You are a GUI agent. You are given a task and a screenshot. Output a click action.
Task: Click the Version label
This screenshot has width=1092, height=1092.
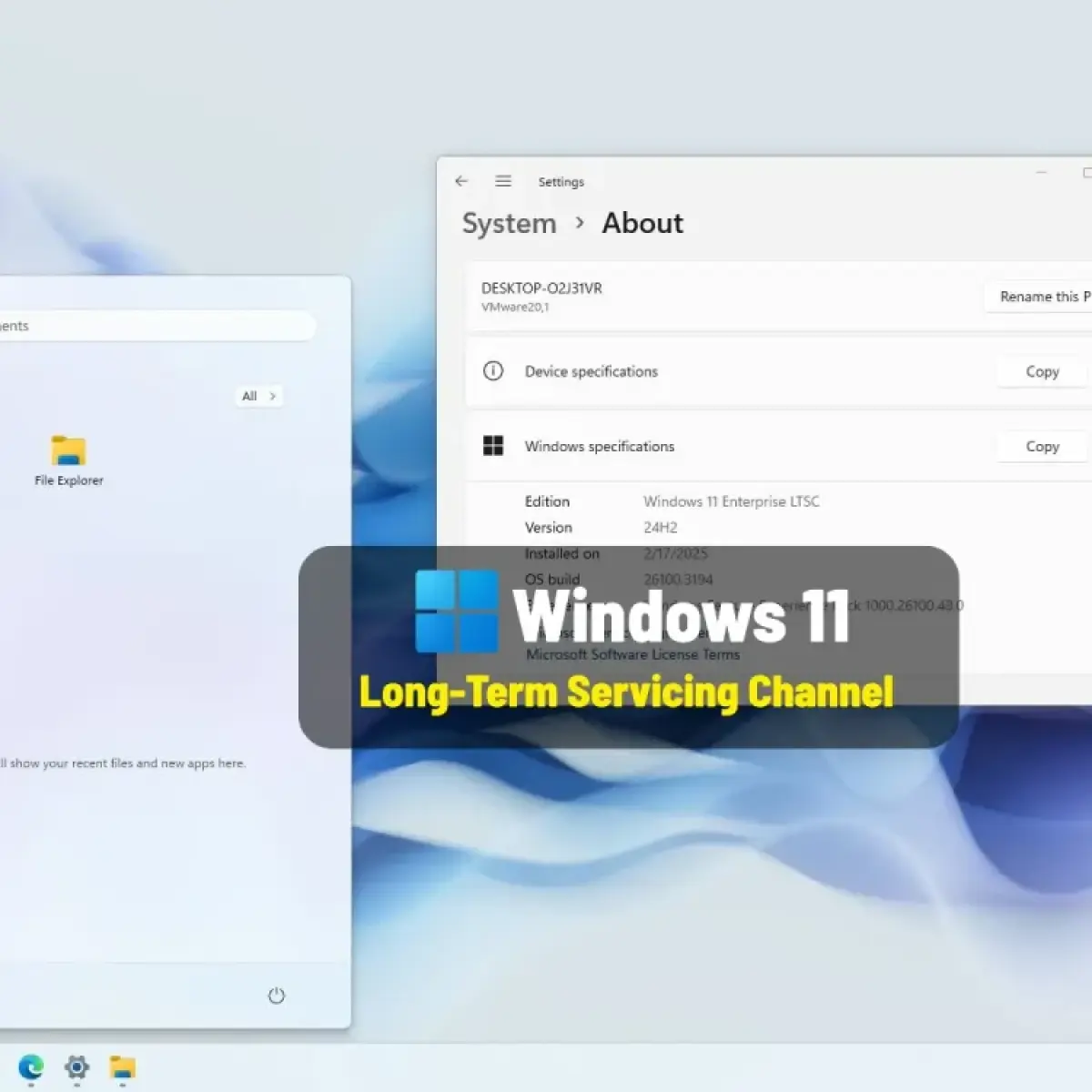[548, 527]
